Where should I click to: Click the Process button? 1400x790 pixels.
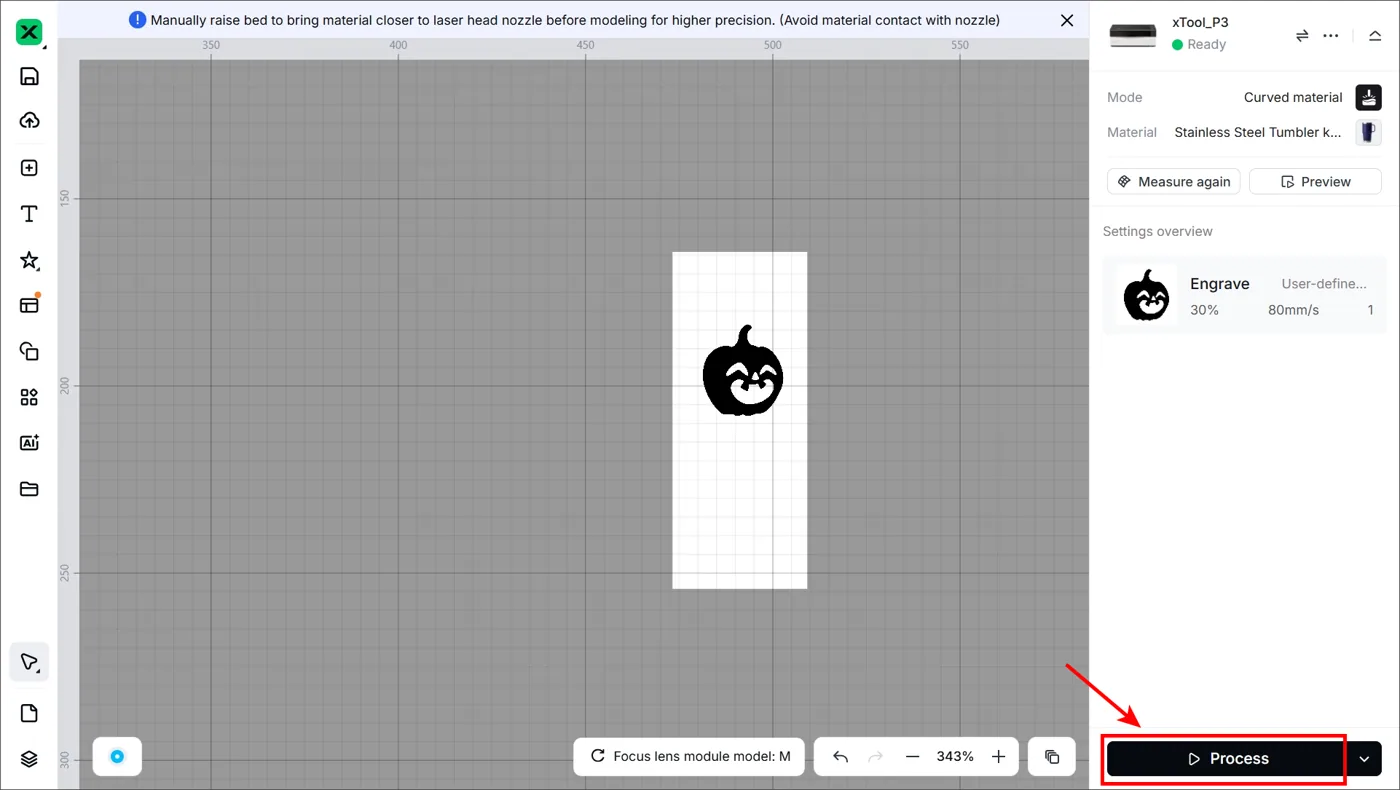[x=1227, y=759]
